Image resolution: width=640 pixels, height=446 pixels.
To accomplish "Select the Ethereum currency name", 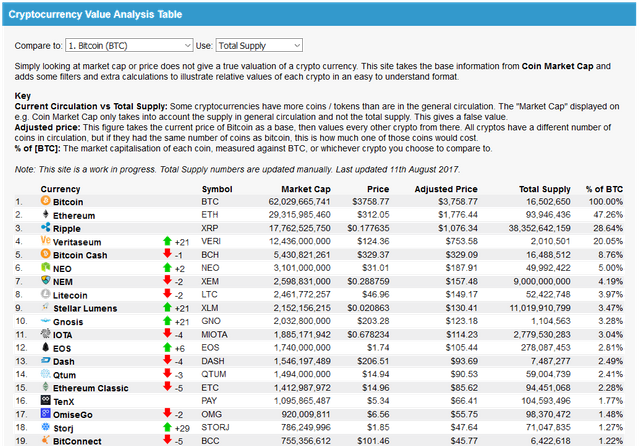I will pos(74,215).
